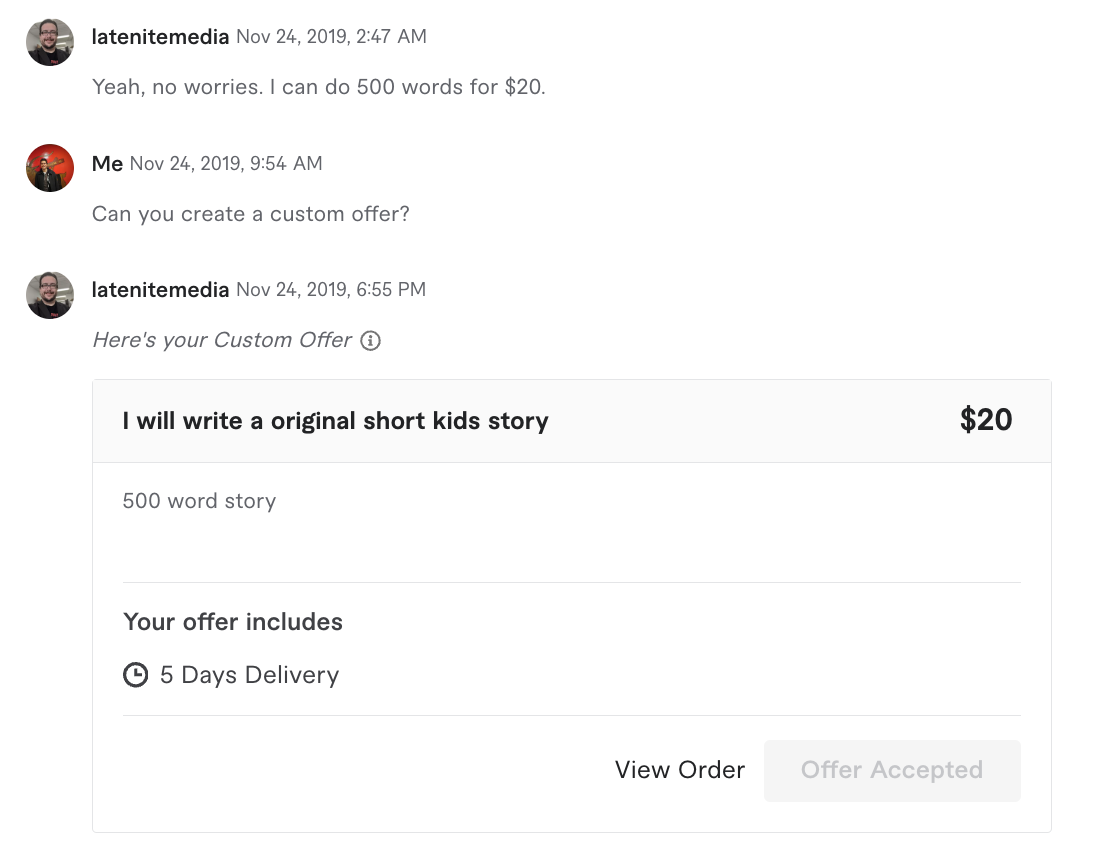Image resolution: width=1114 pixels, height=860 pixels.
Task: Open latenitemedia's avatar on the first message
Action: pos(50,42)
